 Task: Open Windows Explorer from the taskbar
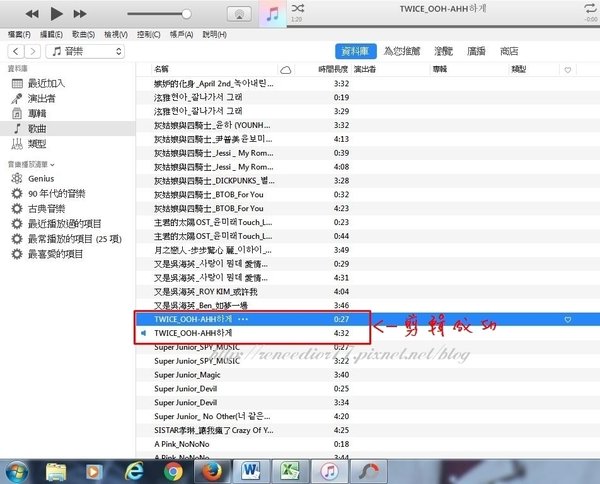[x=56, y=472]
